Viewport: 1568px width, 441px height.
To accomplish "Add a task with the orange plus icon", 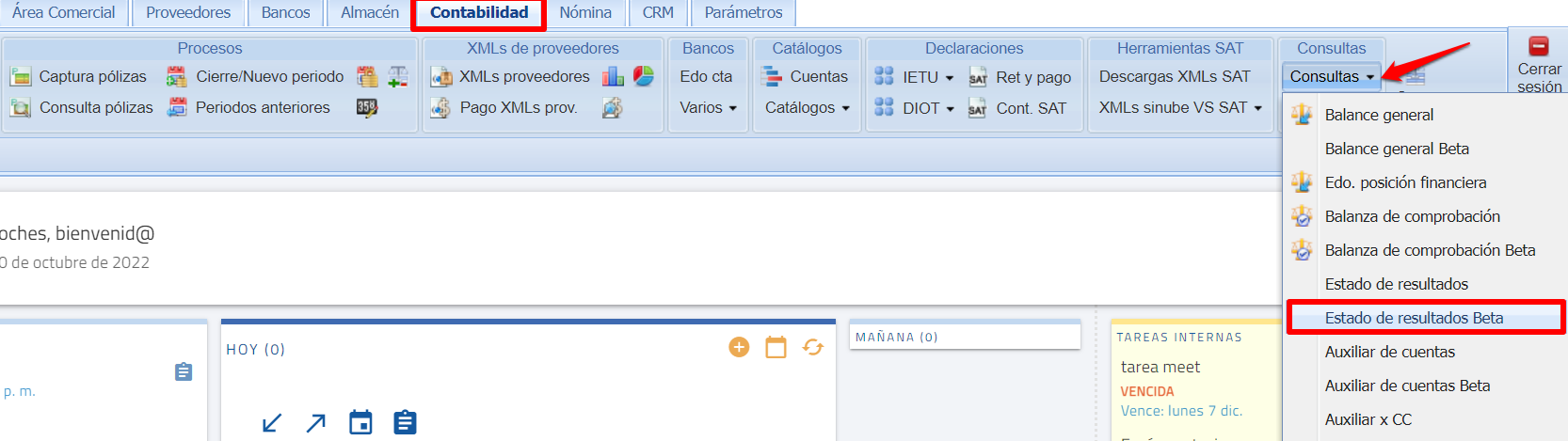I will point(740,347).
